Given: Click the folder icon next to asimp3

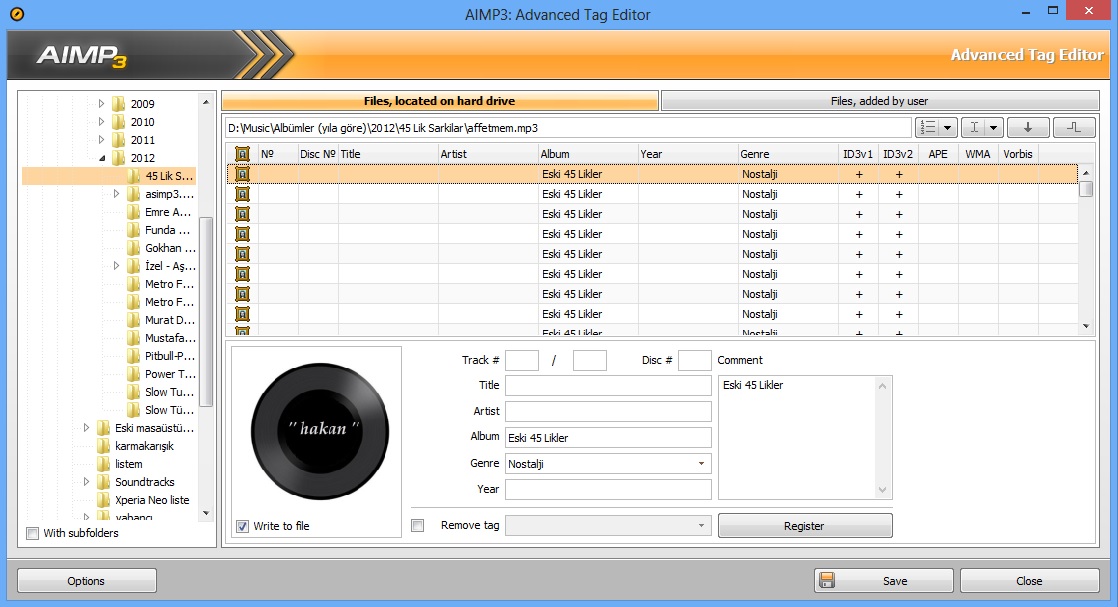Looking at the screenshot, I should click(133, 194).
